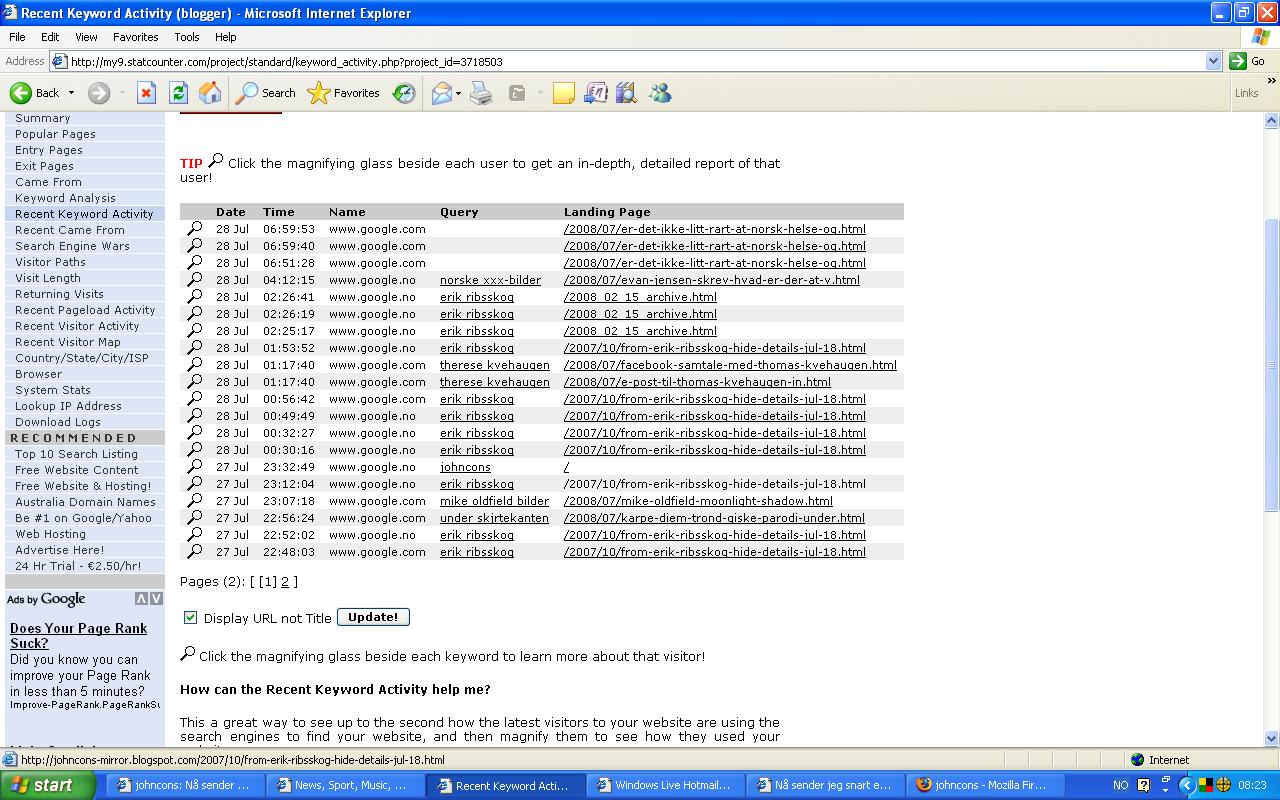Switch to the 'News, Sport, Music' taskbar window
The width and height of the screenshot is (1280, 800).
(x=343, y=785)
